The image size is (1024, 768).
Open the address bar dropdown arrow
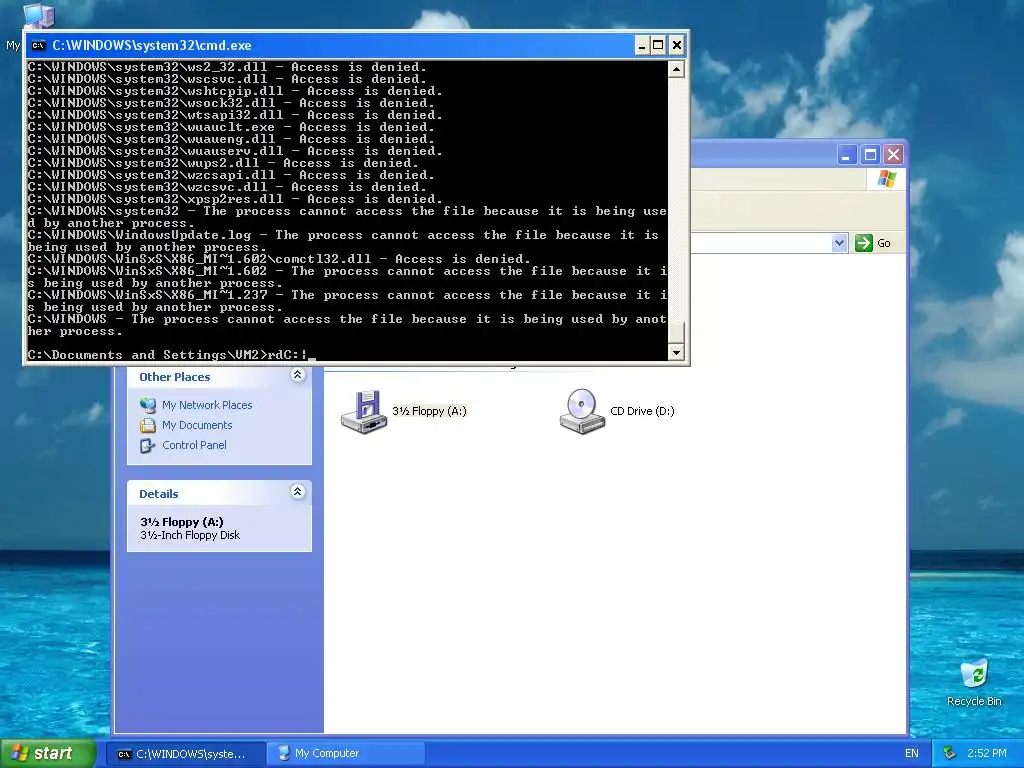839,243
